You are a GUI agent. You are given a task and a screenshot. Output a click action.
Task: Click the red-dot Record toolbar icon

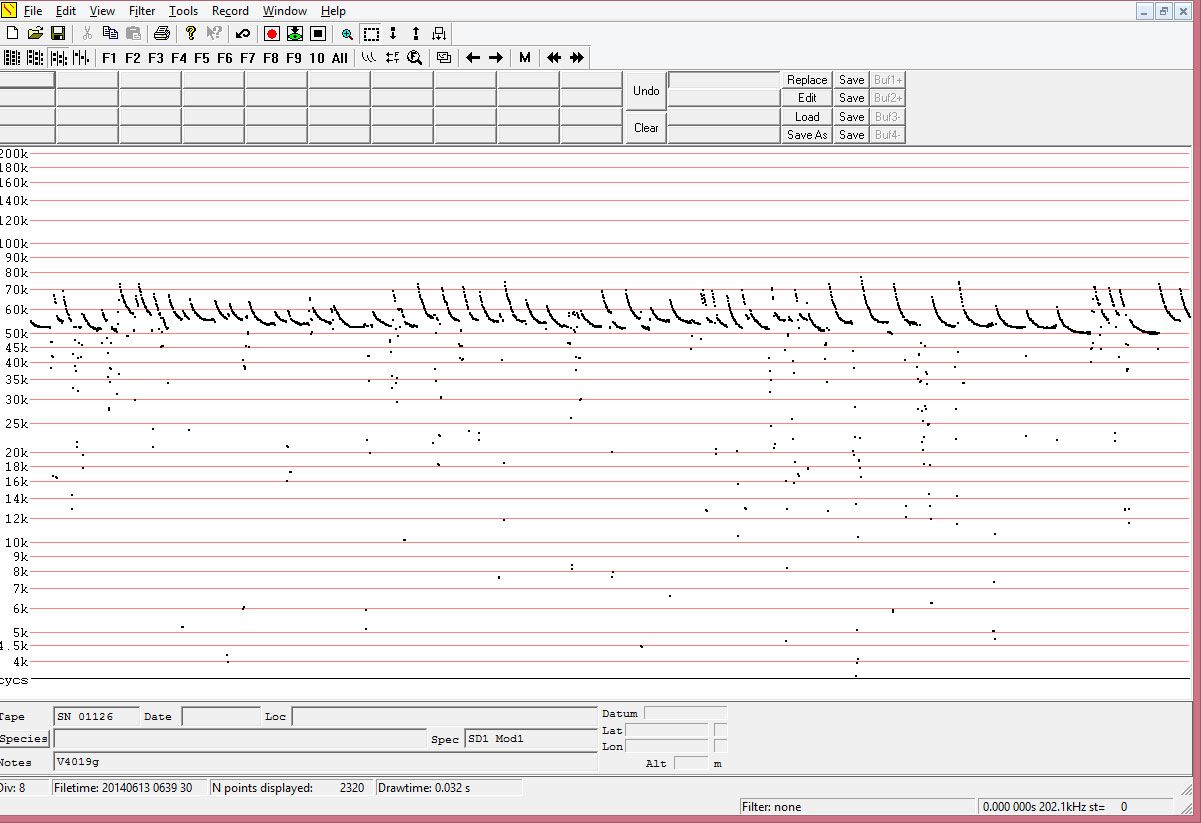coord(271,33)
